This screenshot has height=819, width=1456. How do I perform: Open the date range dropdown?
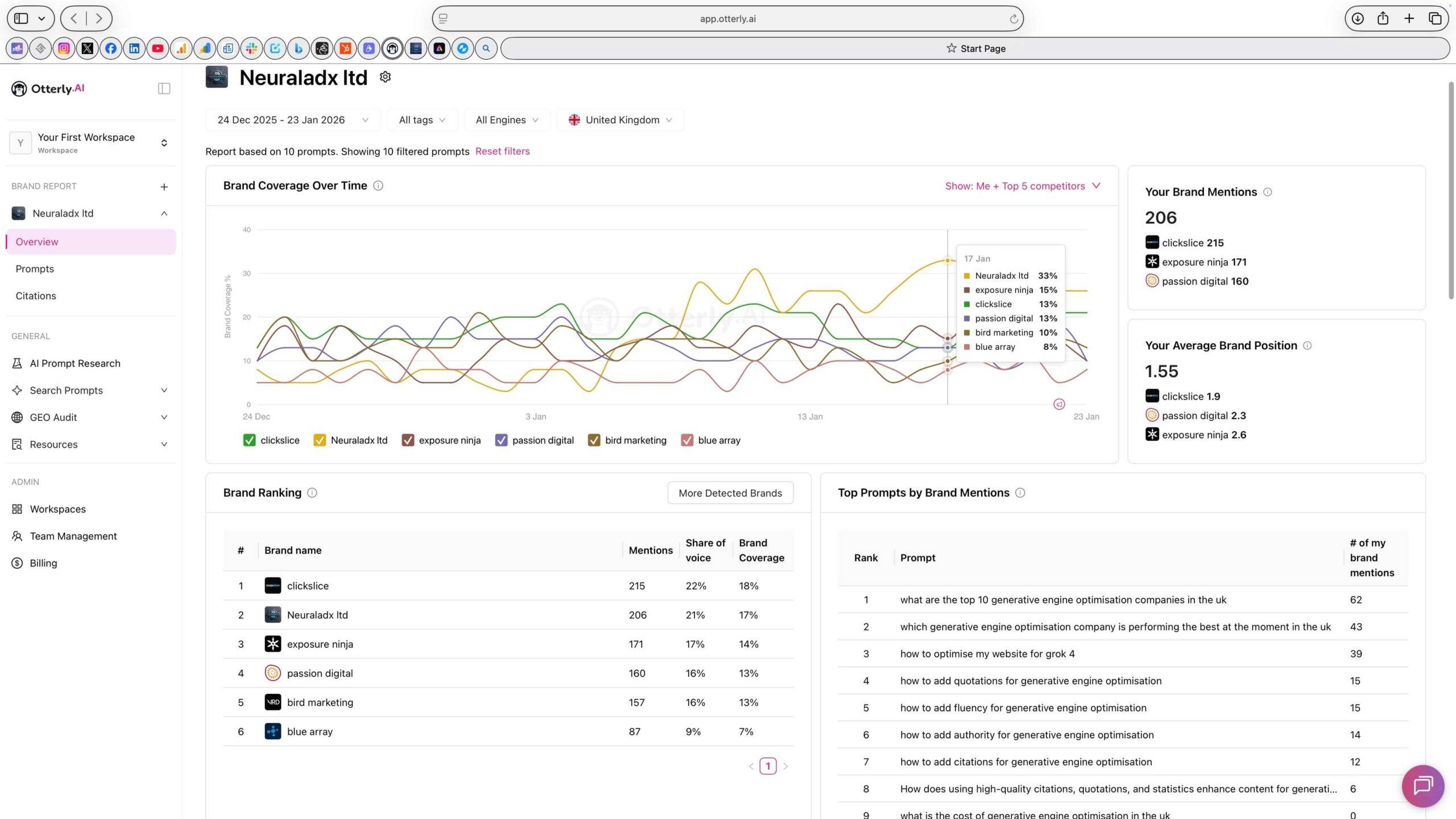click(292, 120)
